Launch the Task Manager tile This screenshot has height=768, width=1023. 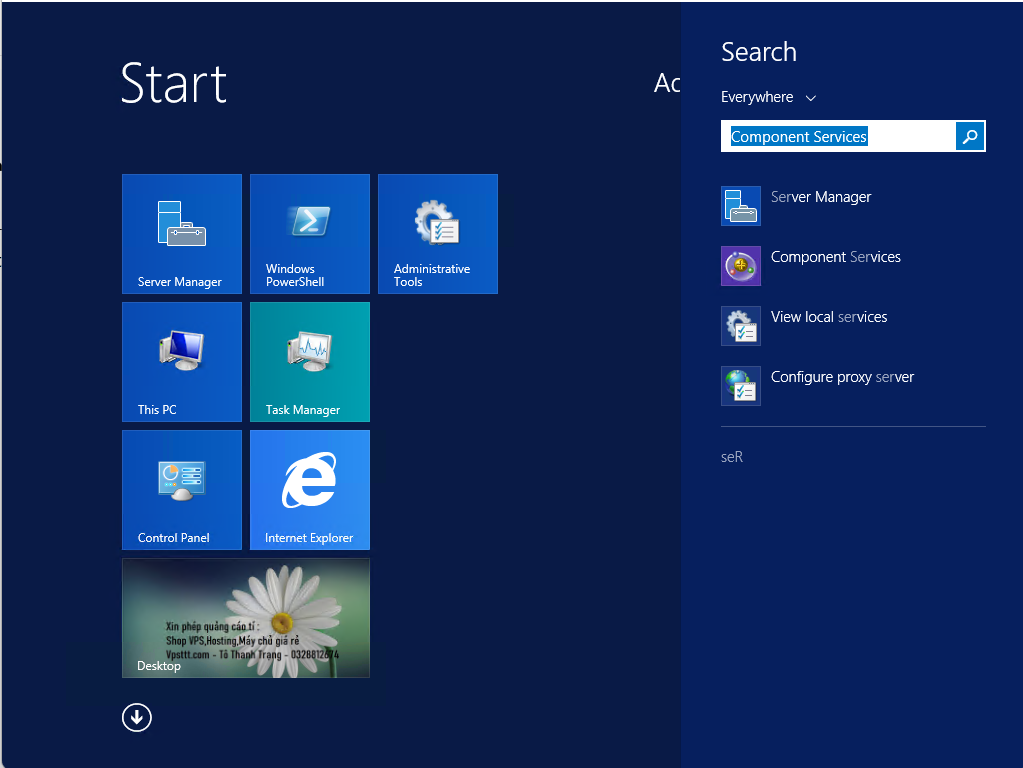point(310,361)
